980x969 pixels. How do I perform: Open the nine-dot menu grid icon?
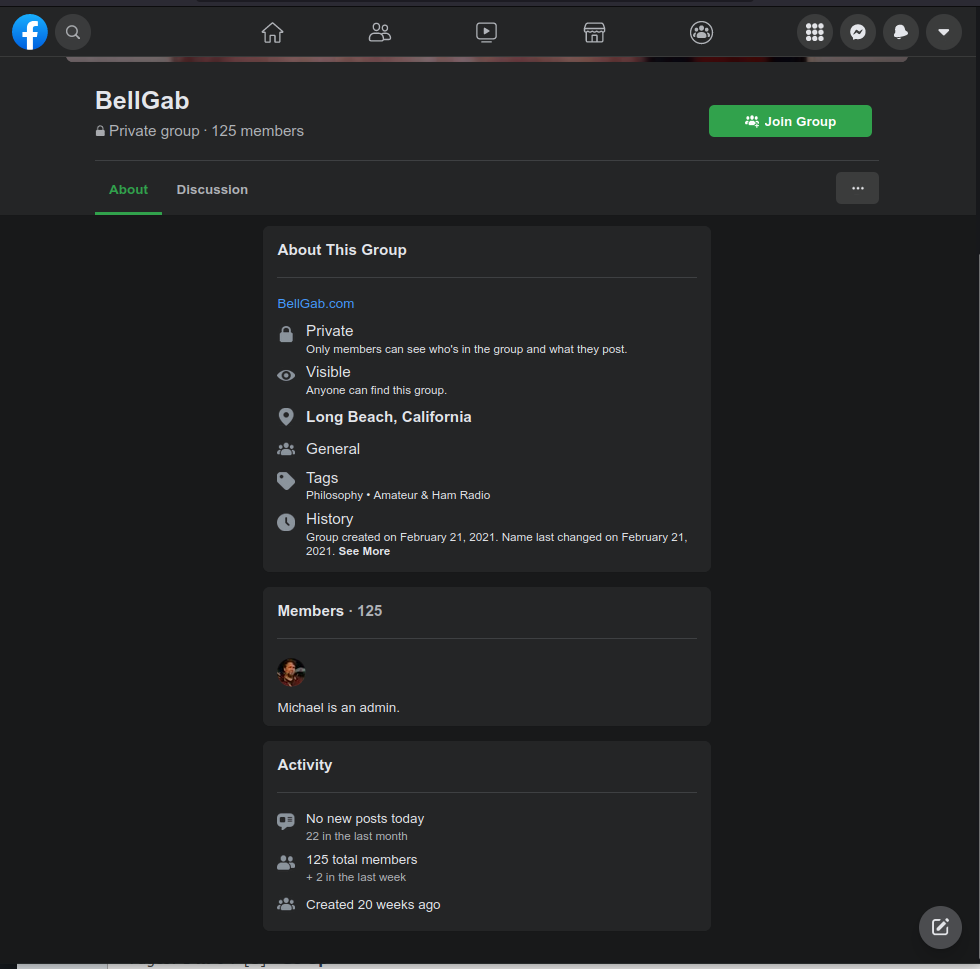pyautogui.click(x=814, y=32)
